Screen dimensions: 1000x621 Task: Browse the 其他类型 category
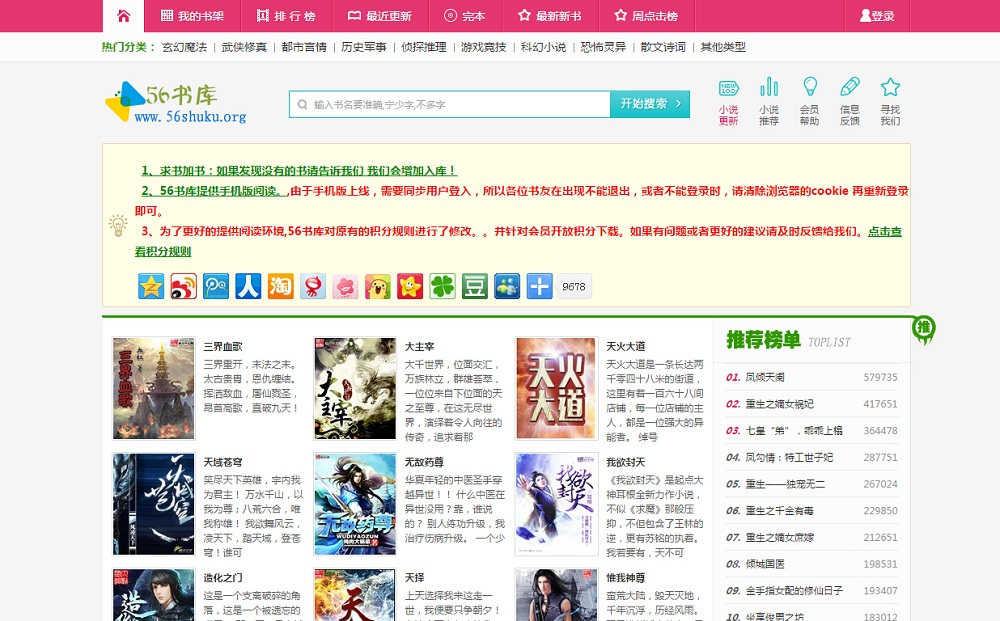[723, 47]
